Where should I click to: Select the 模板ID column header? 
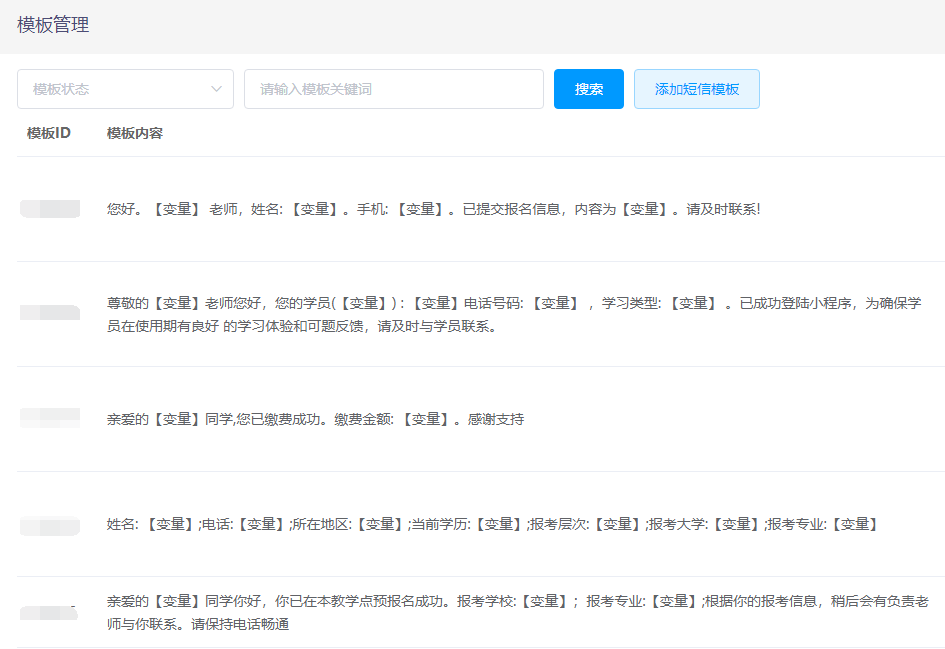49,133
